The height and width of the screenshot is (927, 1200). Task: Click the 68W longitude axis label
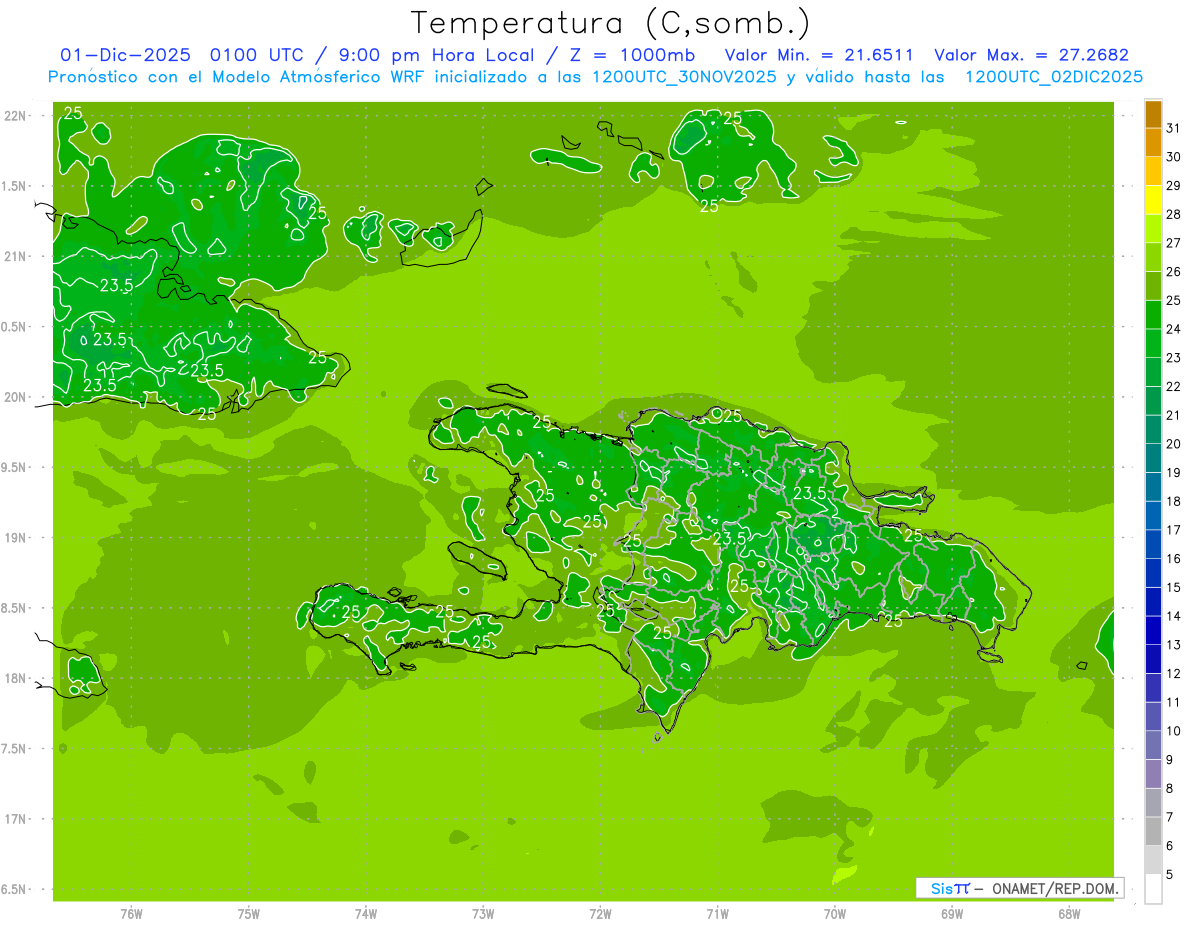pos(1069,914)
